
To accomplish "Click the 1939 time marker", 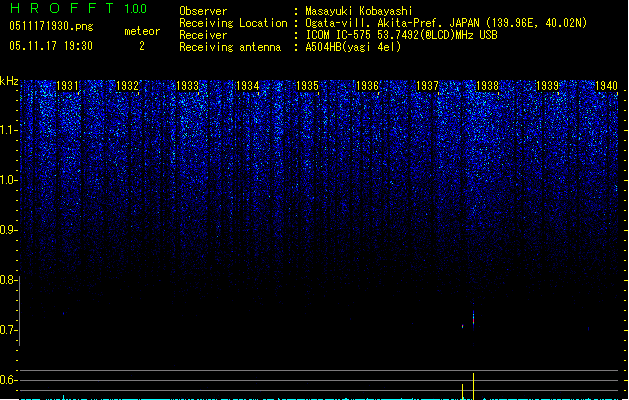I will point(547,85).
